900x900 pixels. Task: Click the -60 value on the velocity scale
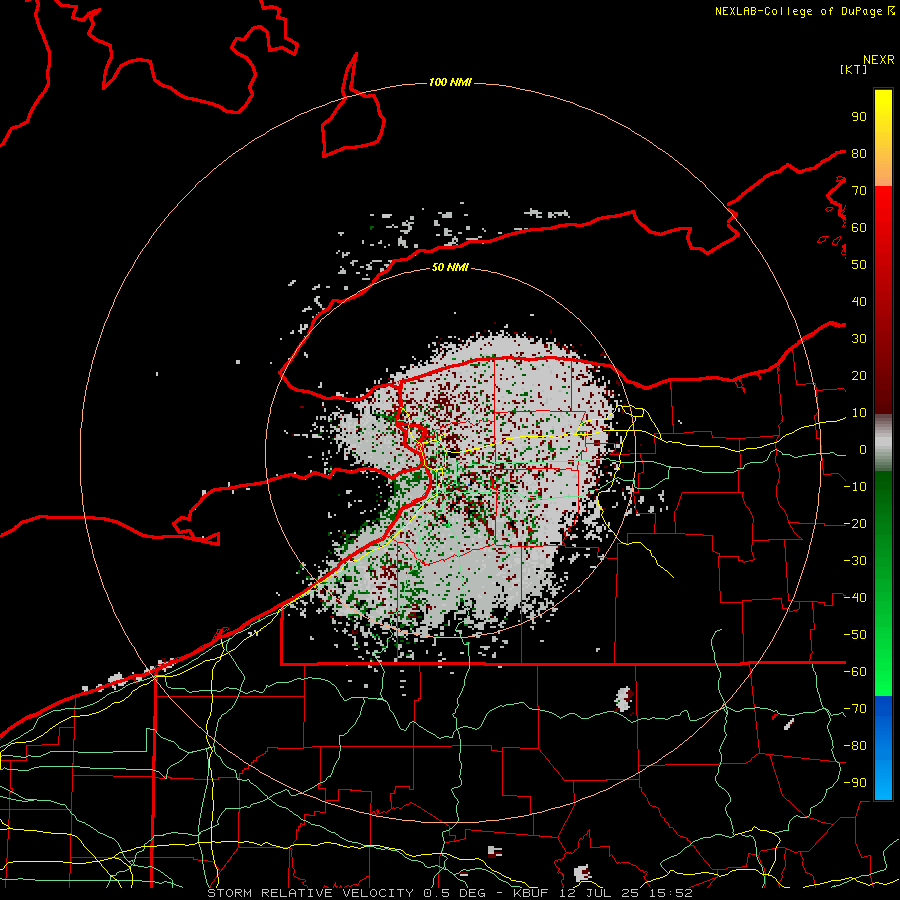pos(855,672)
